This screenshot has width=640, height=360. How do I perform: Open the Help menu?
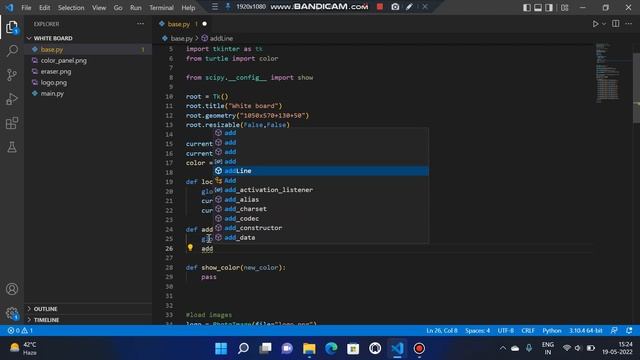[x=188, y=8]
